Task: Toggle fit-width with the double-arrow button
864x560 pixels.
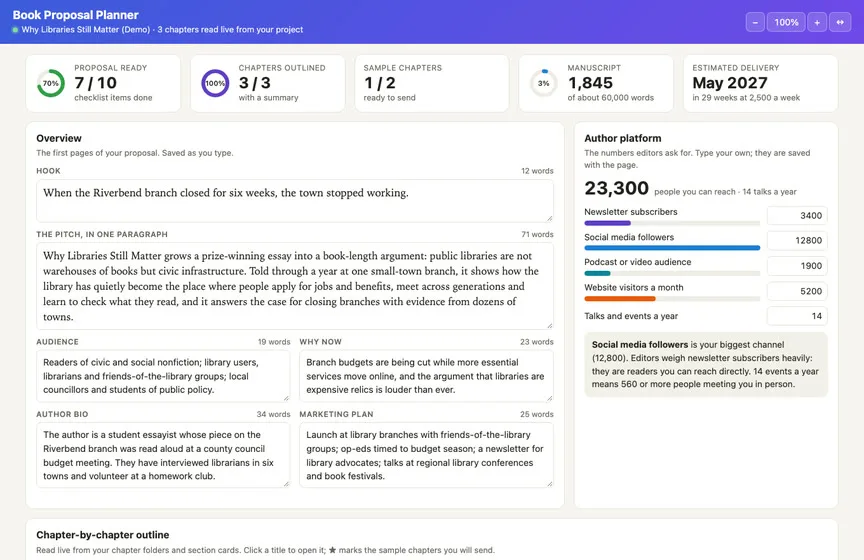Action: 840,23
